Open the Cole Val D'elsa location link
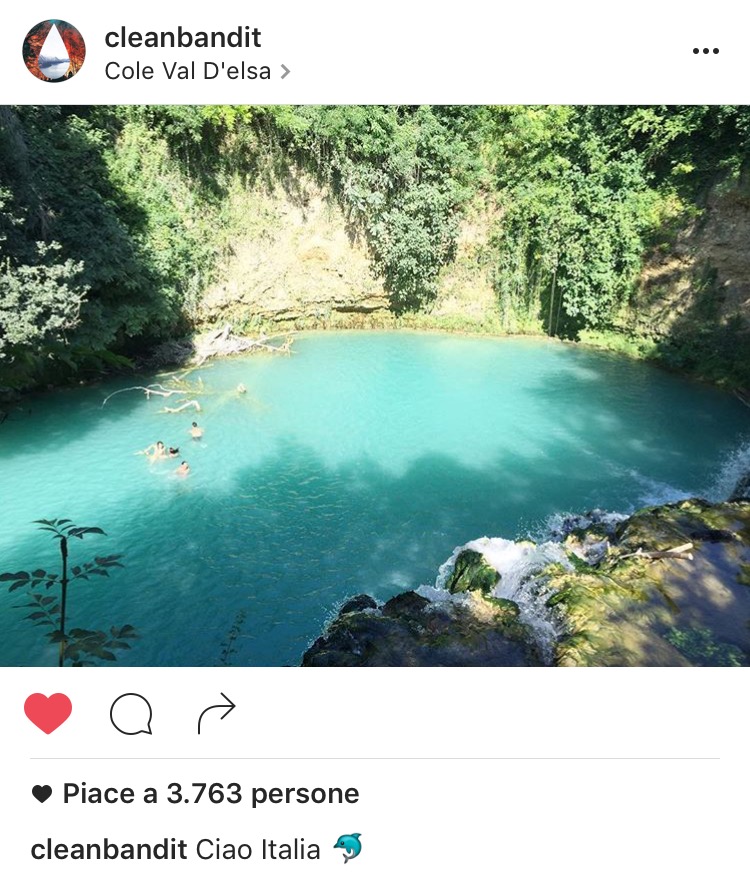Screen dimensions: 750x877 pyautogui.click(x=188, y=72)
